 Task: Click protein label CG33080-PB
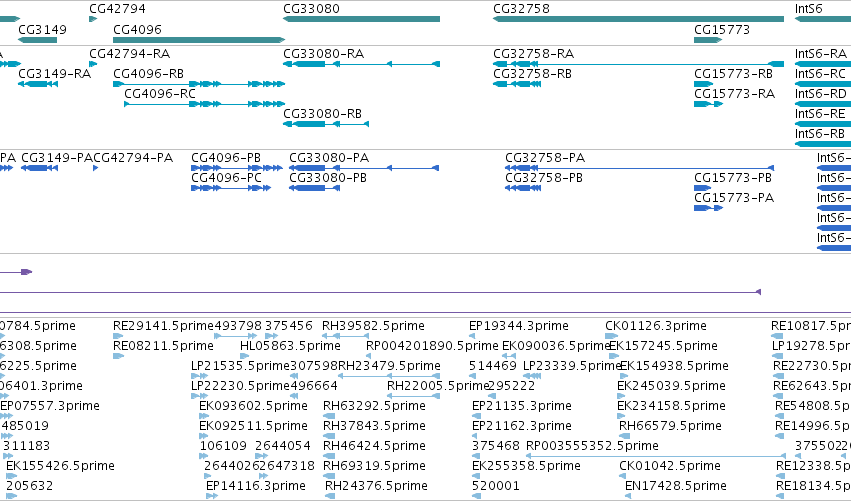coord(328,178)
